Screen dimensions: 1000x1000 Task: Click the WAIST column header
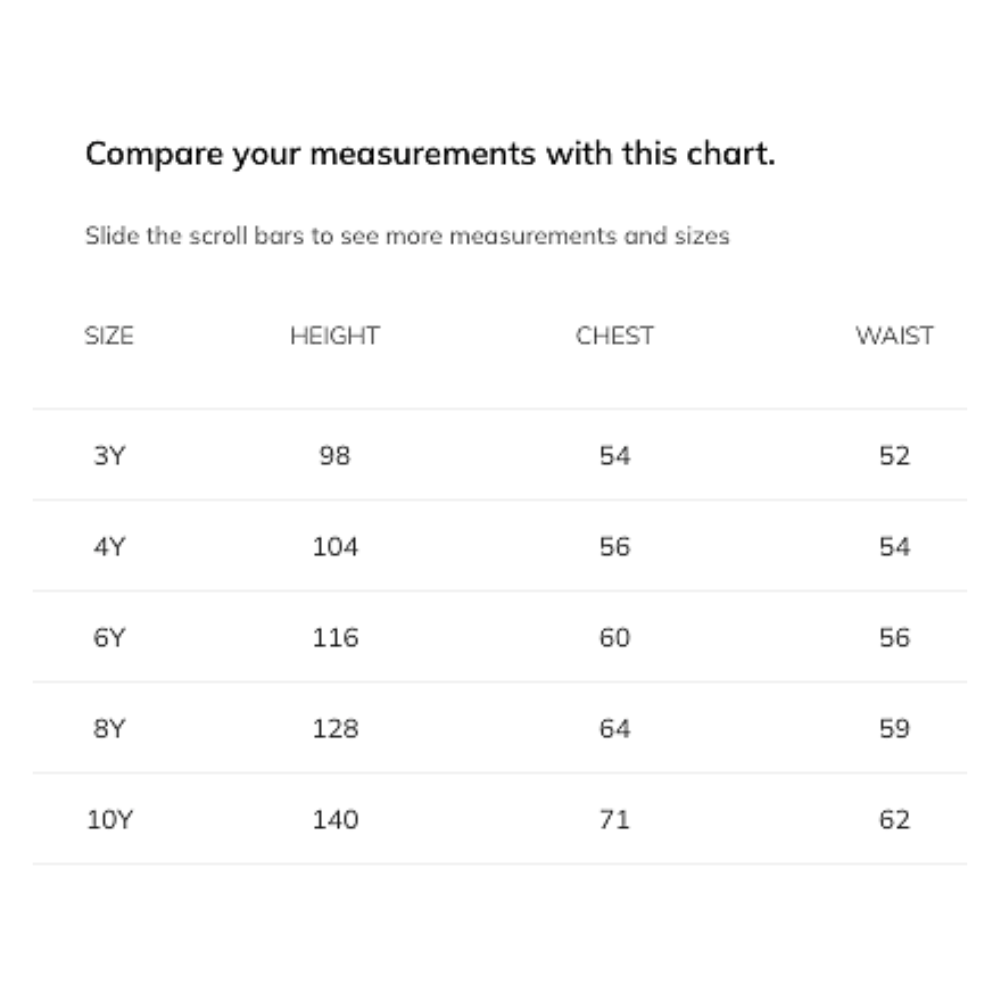coord(894,336)
